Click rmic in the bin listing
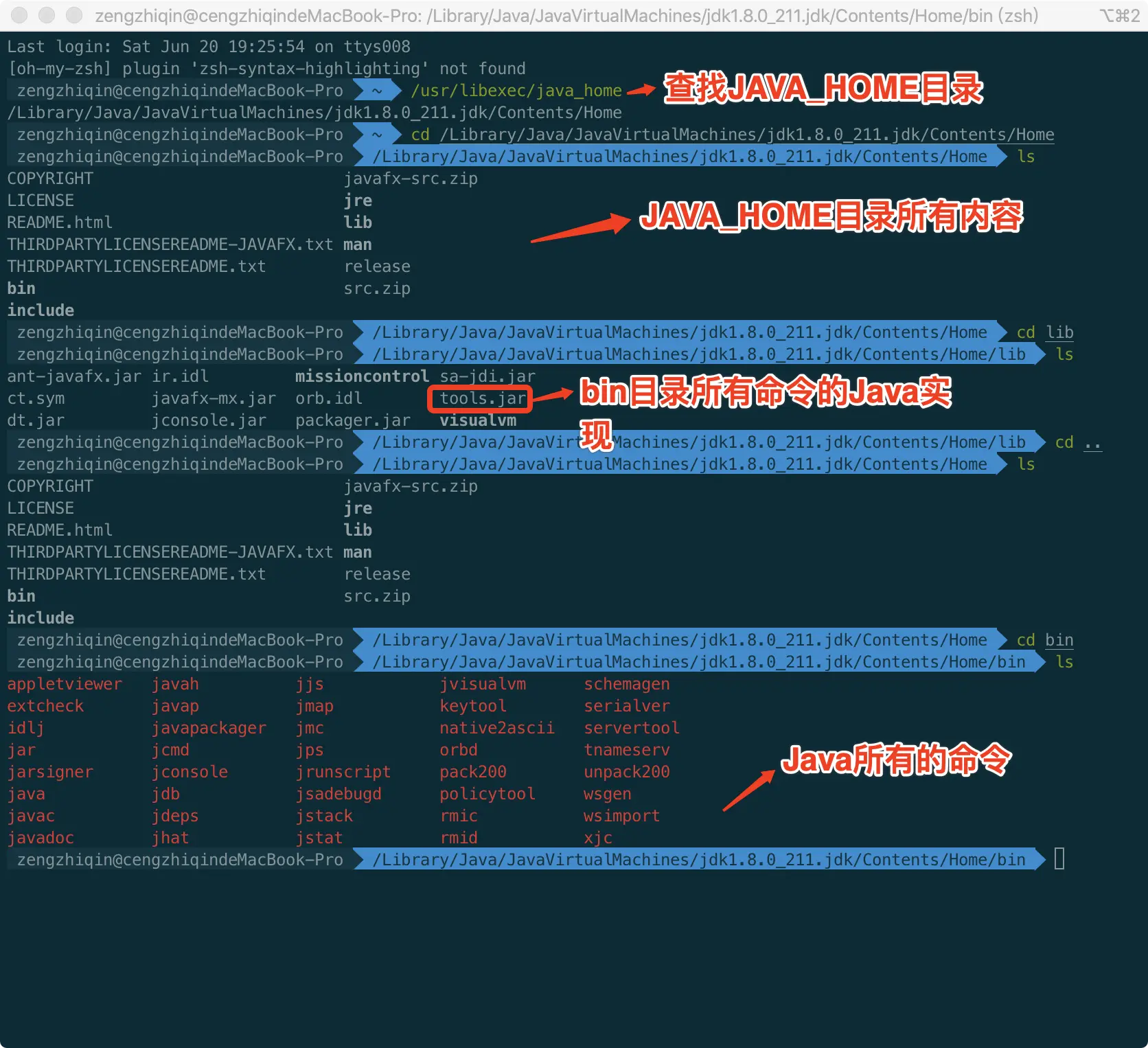Screen dimensions: 1148x1048 pos(459,816)
